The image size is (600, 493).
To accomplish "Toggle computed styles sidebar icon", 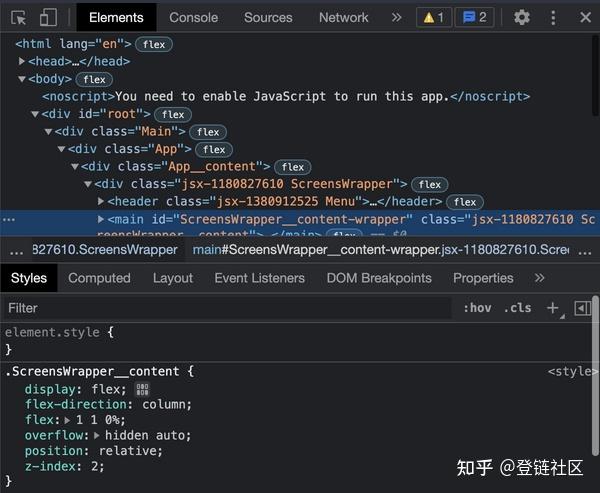I will [x=582, y=308].
